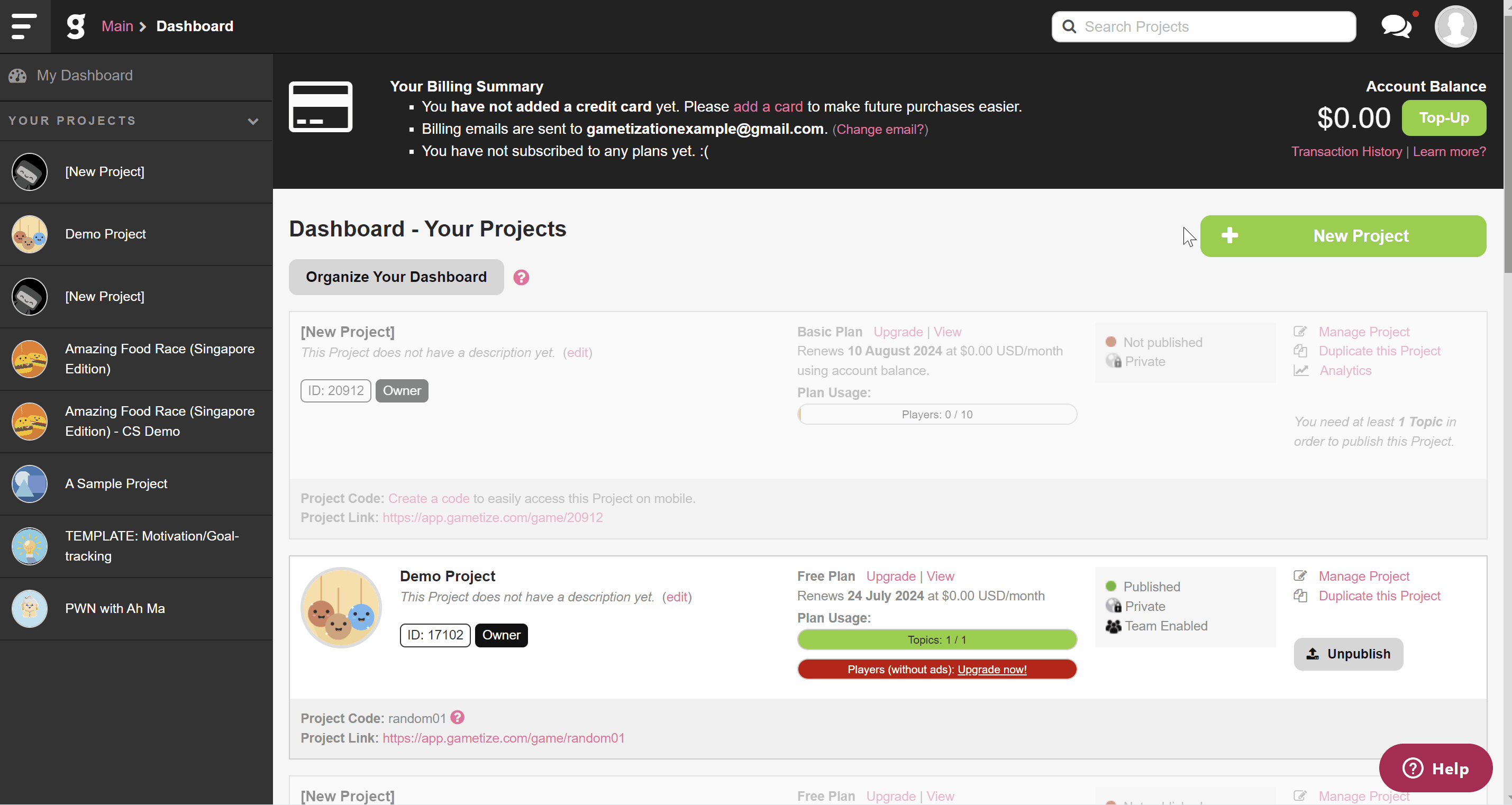Image resolution: width=1512 pixels, height=805 pixels.
Task: Open My Dashboard in the sidebar
Action: click(136, 76)
